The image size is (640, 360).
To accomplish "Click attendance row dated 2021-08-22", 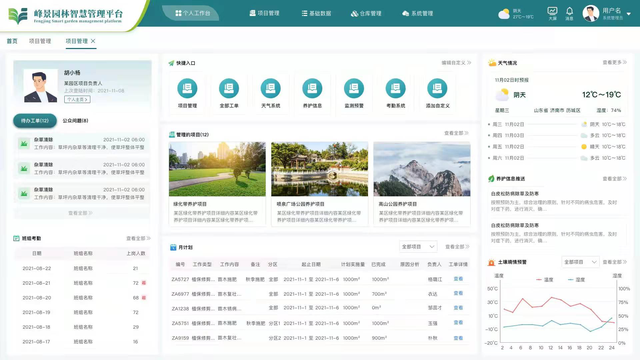I will point(82,268).
